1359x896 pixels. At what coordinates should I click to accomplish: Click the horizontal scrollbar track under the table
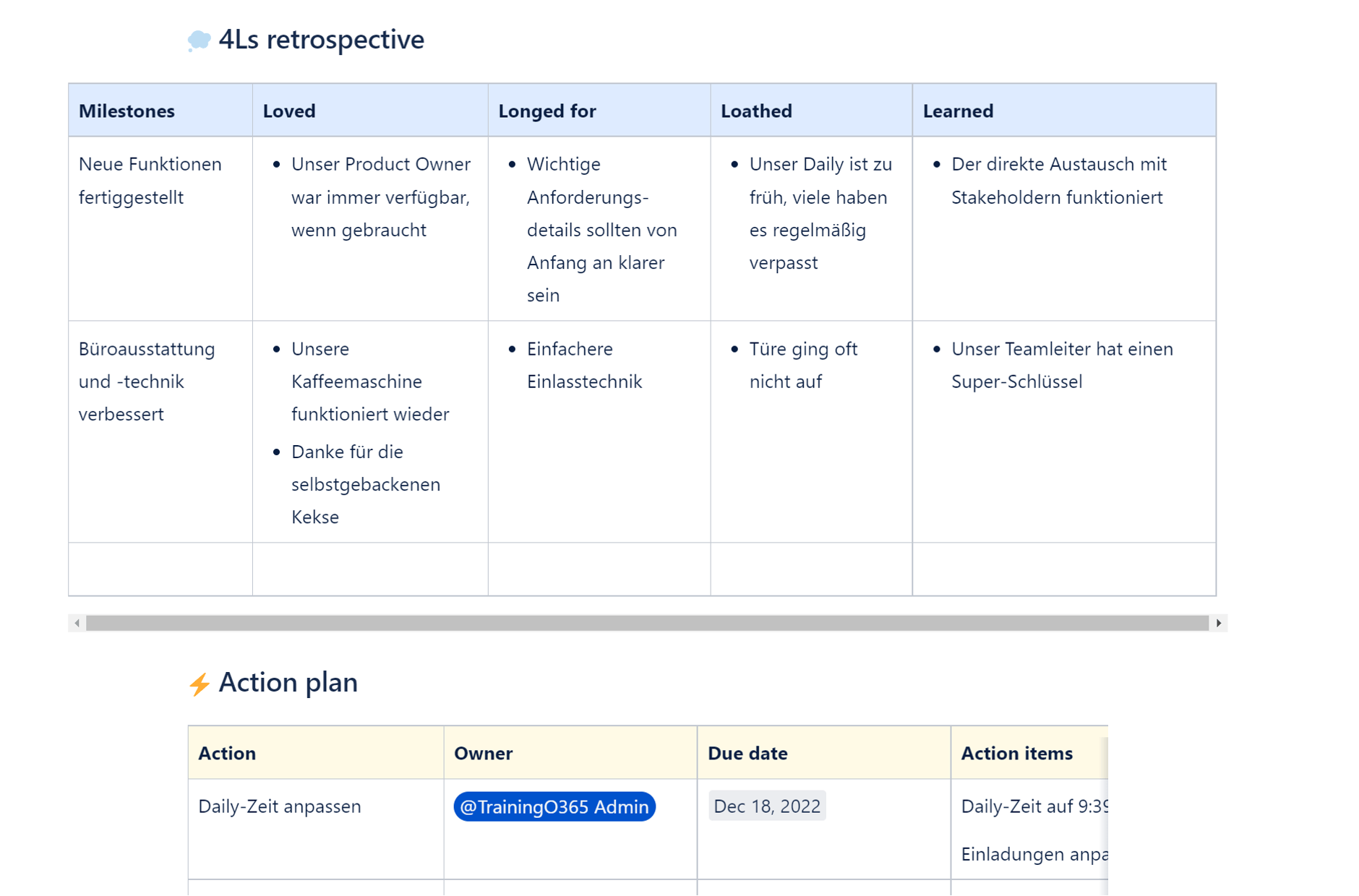pos(647,623)
